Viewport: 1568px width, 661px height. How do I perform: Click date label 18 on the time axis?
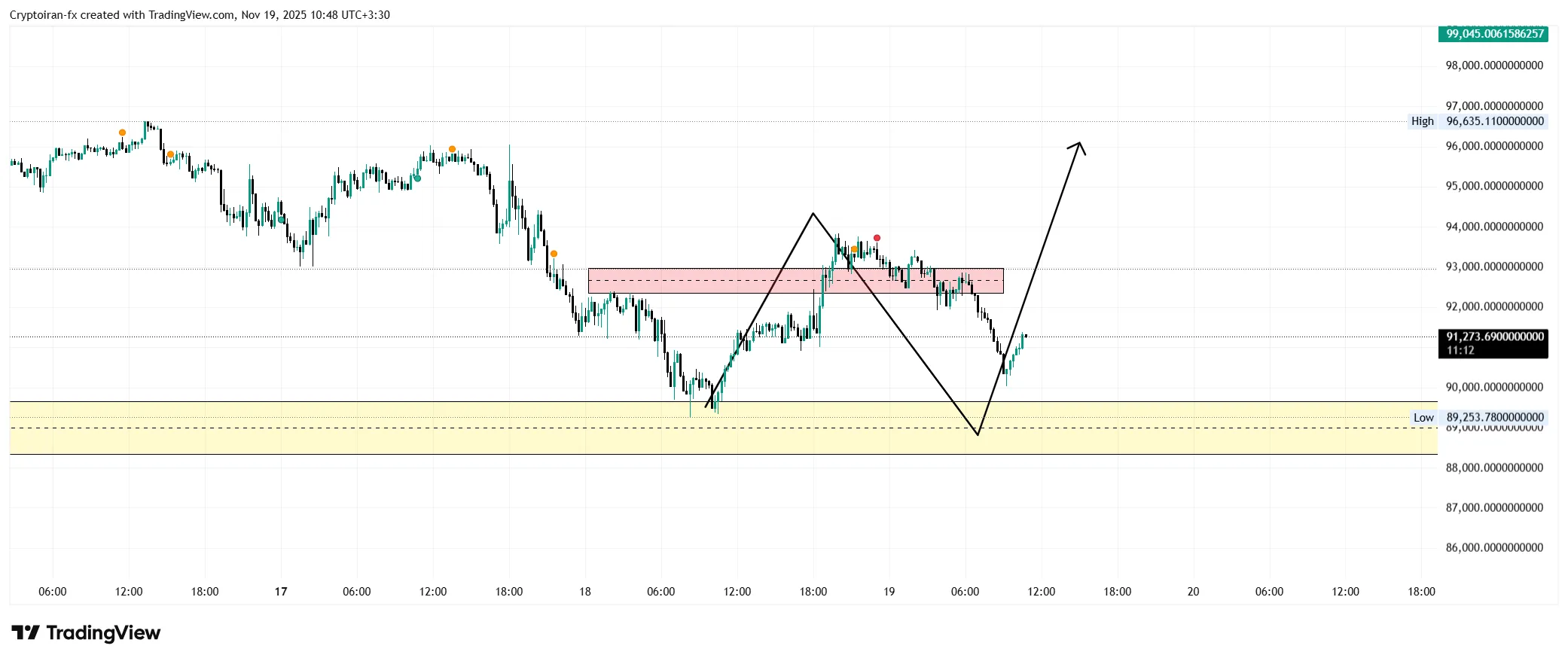pos(585,592)
